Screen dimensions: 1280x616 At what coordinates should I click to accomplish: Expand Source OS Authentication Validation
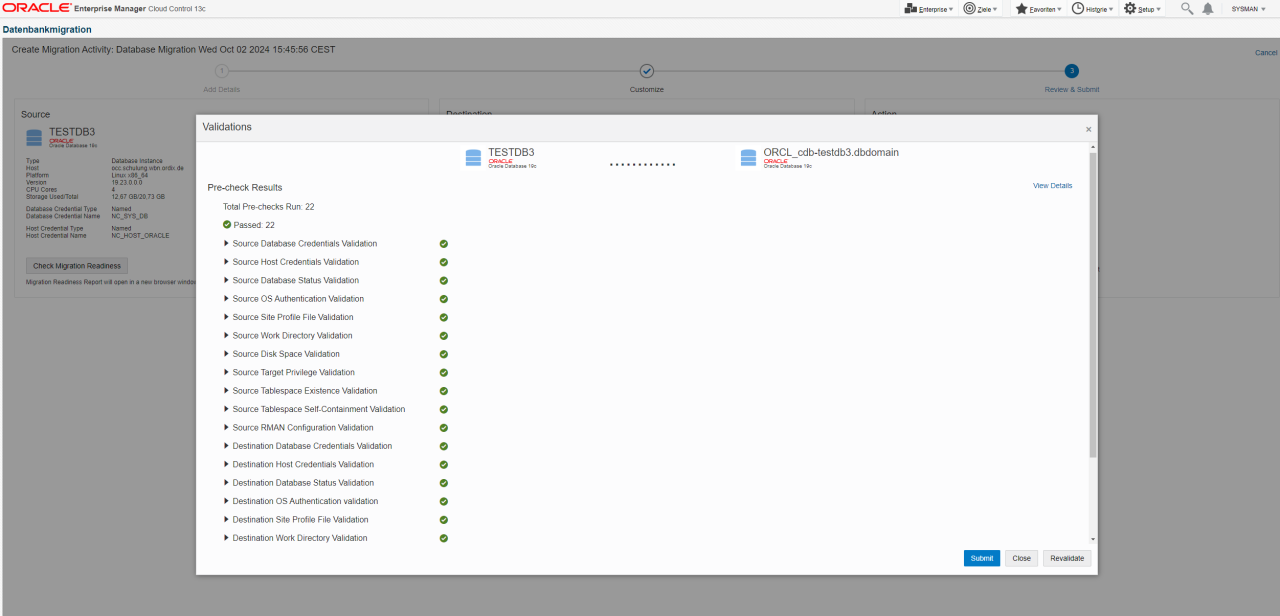tap(227, 299)
